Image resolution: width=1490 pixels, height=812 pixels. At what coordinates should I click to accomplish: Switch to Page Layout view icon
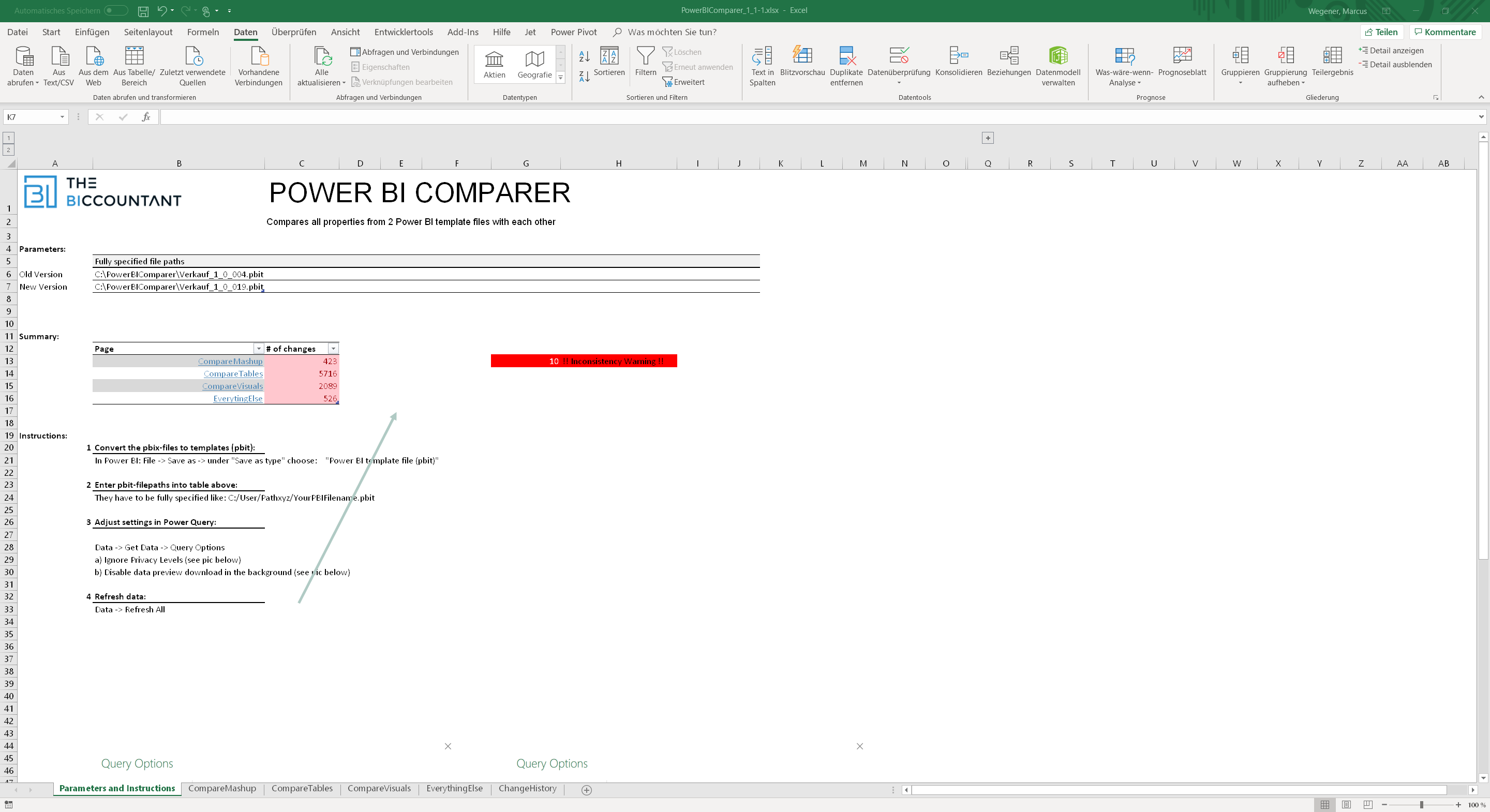click(1346, 804)
